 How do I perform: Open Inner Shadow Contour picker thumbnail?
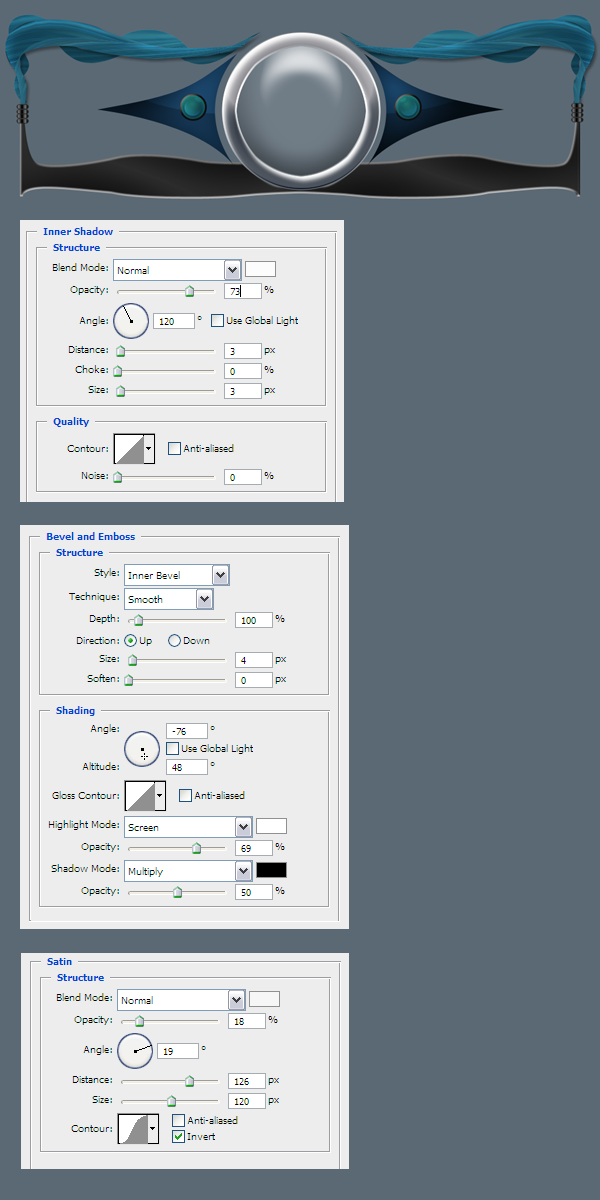[129, 449]
